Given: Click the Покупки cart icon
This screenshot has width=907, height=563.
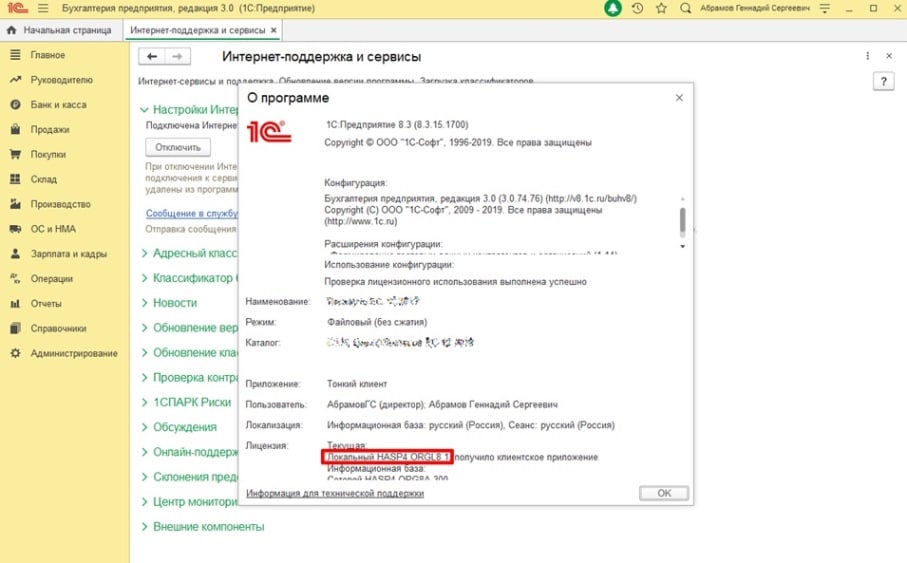Looking at the screenshot, I should coord(16,154).
